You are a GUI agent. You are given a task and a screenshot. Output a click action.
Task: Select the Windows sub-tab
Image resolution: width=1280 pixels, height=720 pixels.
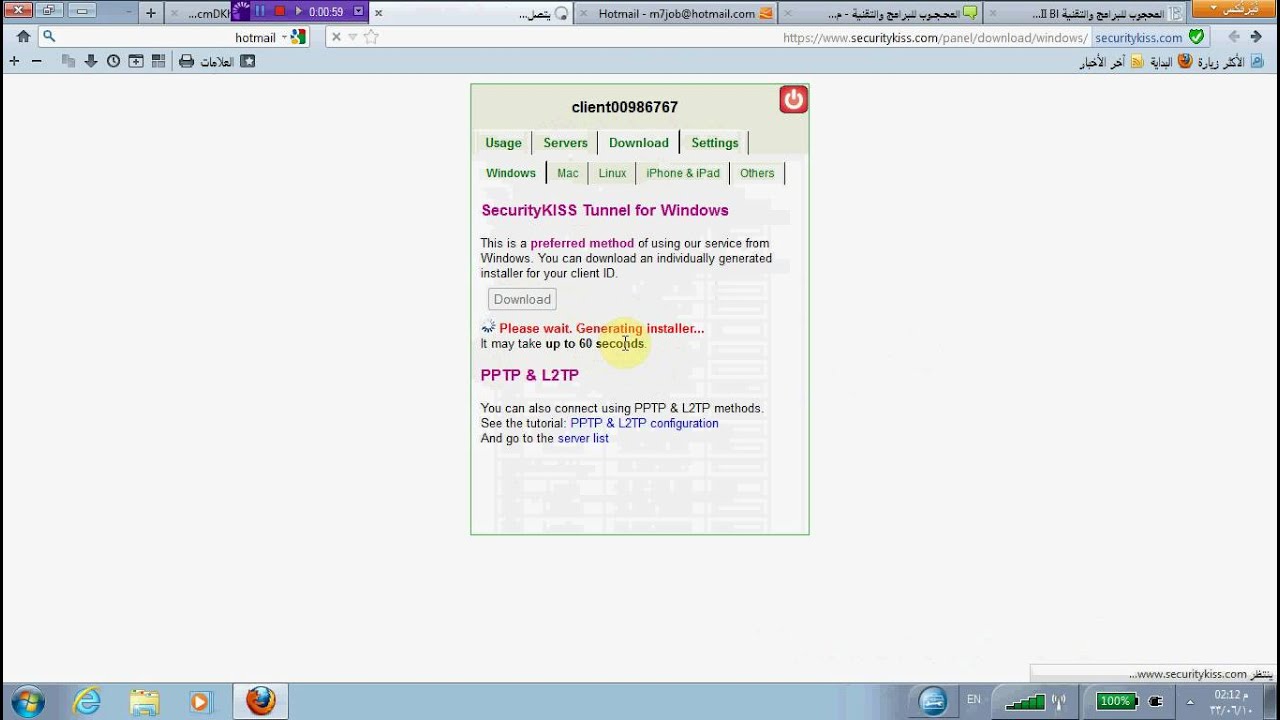click(511, 173)
